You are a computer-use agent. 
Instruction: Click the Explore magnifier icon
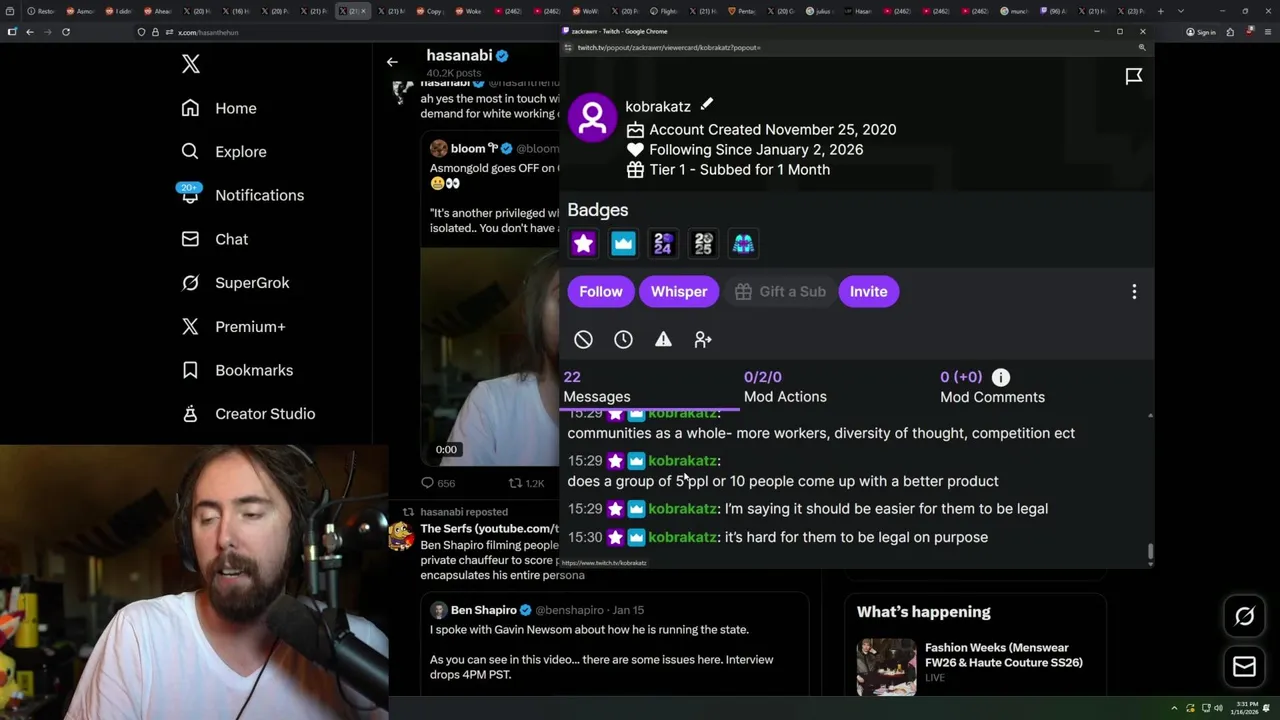tap(190, 152)
